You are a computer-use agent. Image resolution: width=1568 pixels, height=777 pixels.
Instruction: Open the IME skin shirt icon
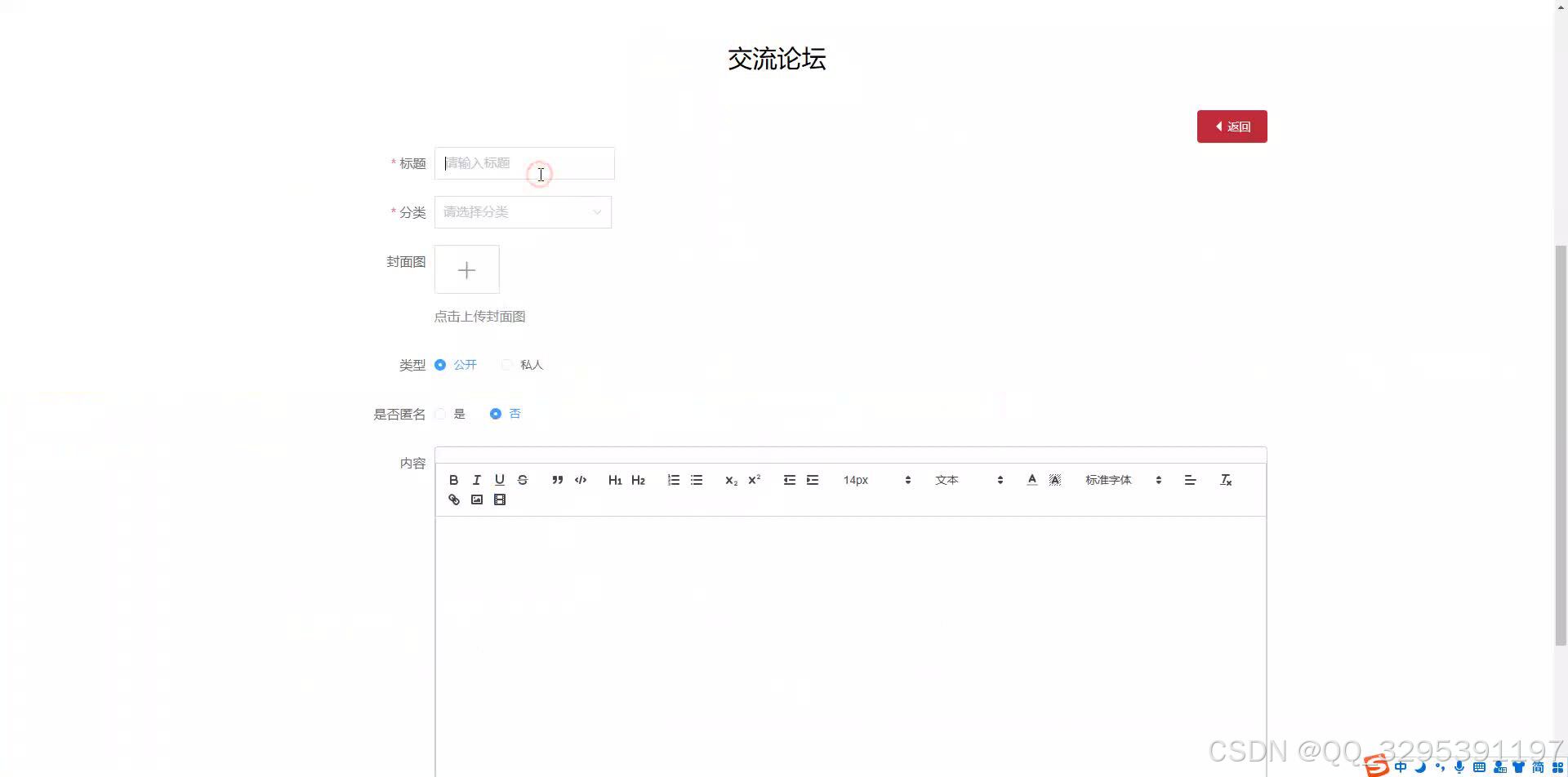click(1519, 767)
